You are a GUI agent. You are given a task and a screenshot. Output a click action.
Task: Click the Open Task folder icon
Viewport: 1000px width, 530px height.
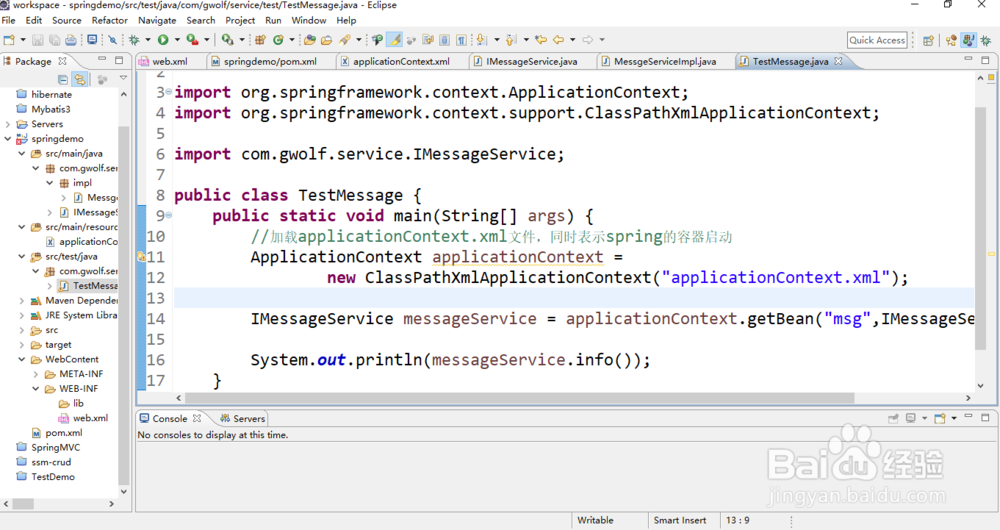tap(327, 40)
